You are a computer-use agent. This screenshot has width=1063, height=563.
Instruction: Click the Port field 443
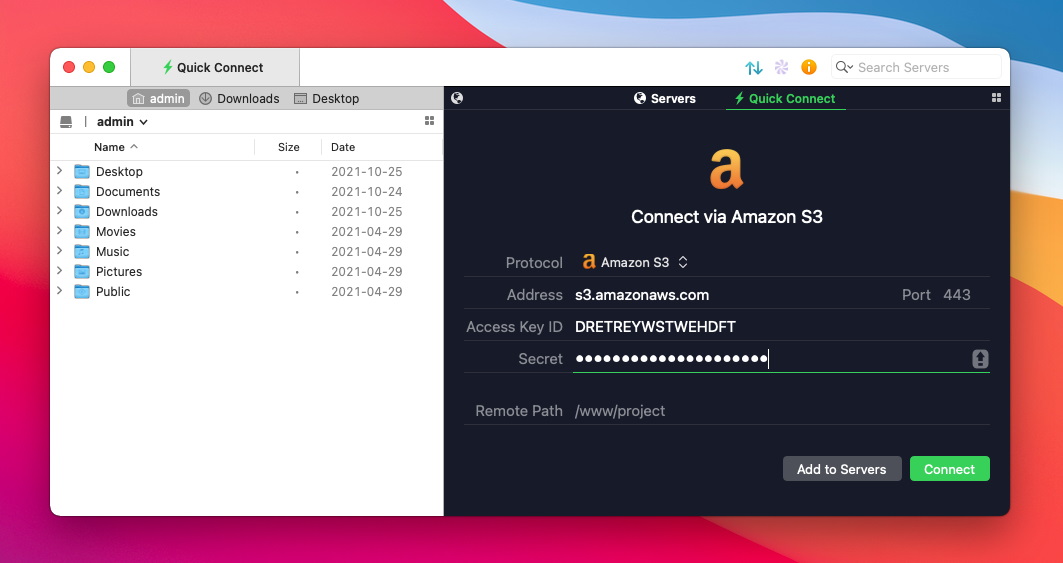pos(957,295)
